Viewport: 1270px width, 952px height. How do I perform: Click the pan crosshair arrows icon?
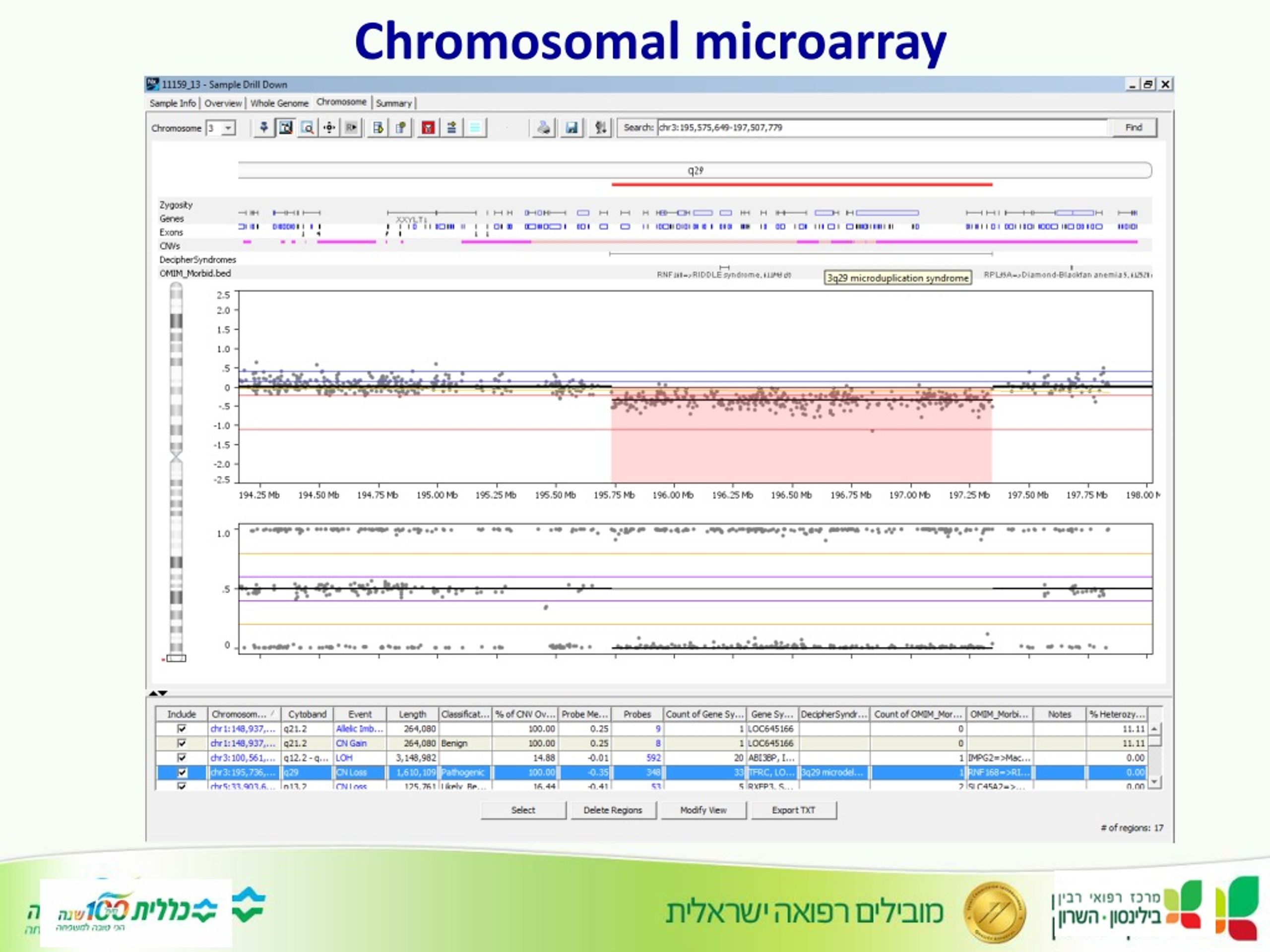point(329,127)
